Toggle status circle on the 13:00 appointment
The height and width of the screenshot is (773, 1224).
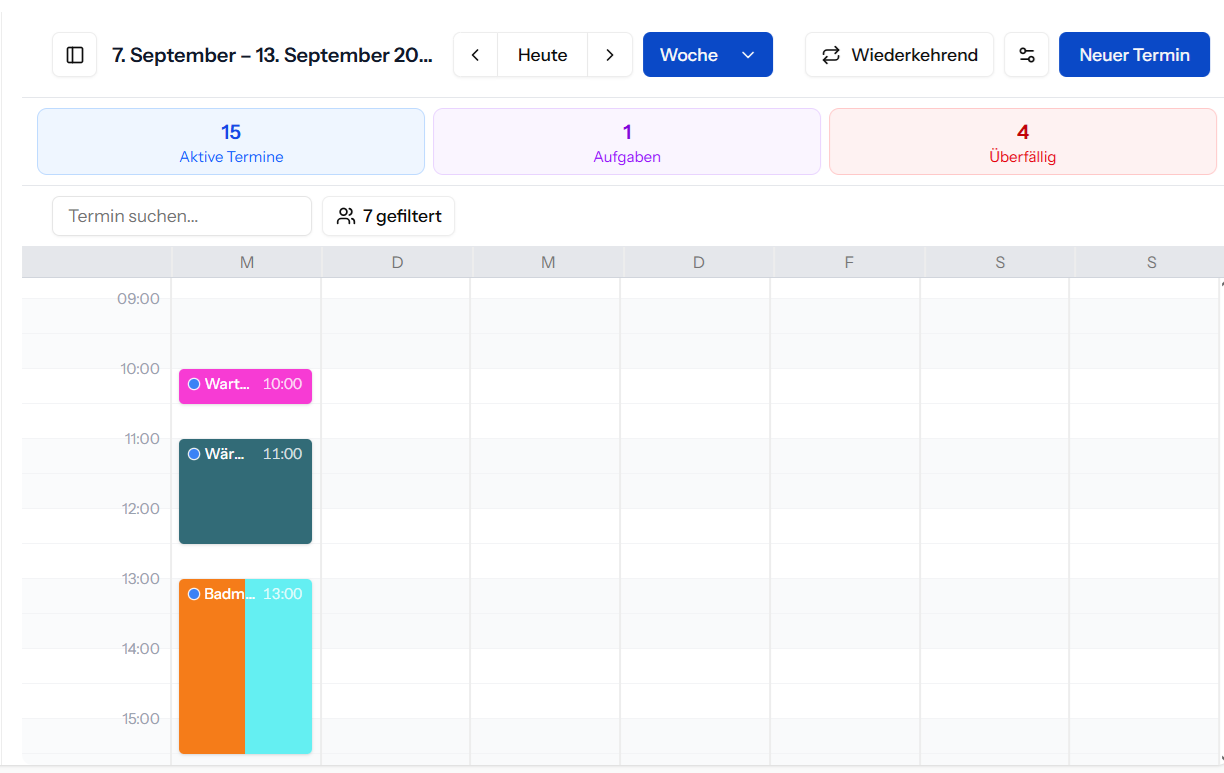pyautogui.click(x=194, y=594)
